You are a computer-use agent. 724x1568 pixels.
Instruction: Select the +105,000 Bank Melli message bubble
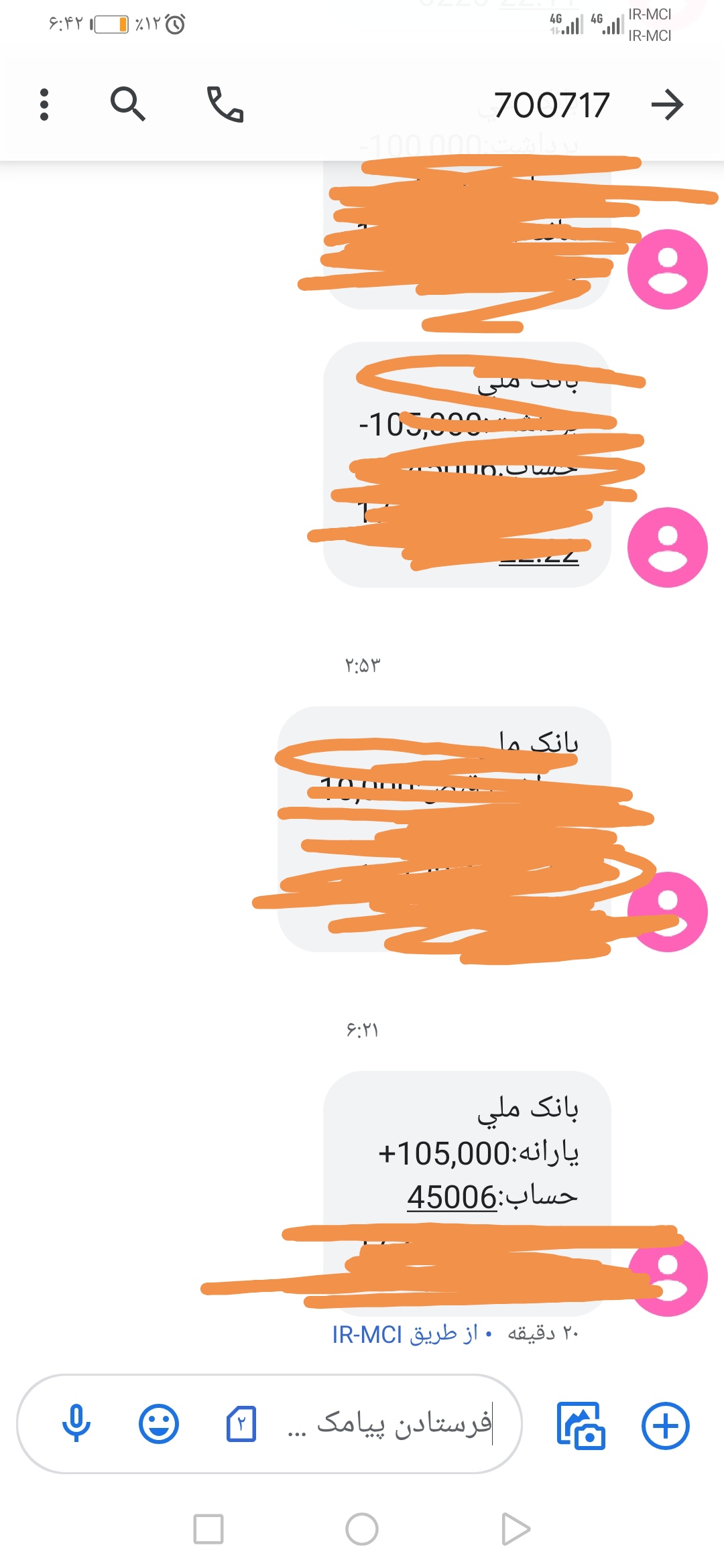click(x=467, y=1193)
